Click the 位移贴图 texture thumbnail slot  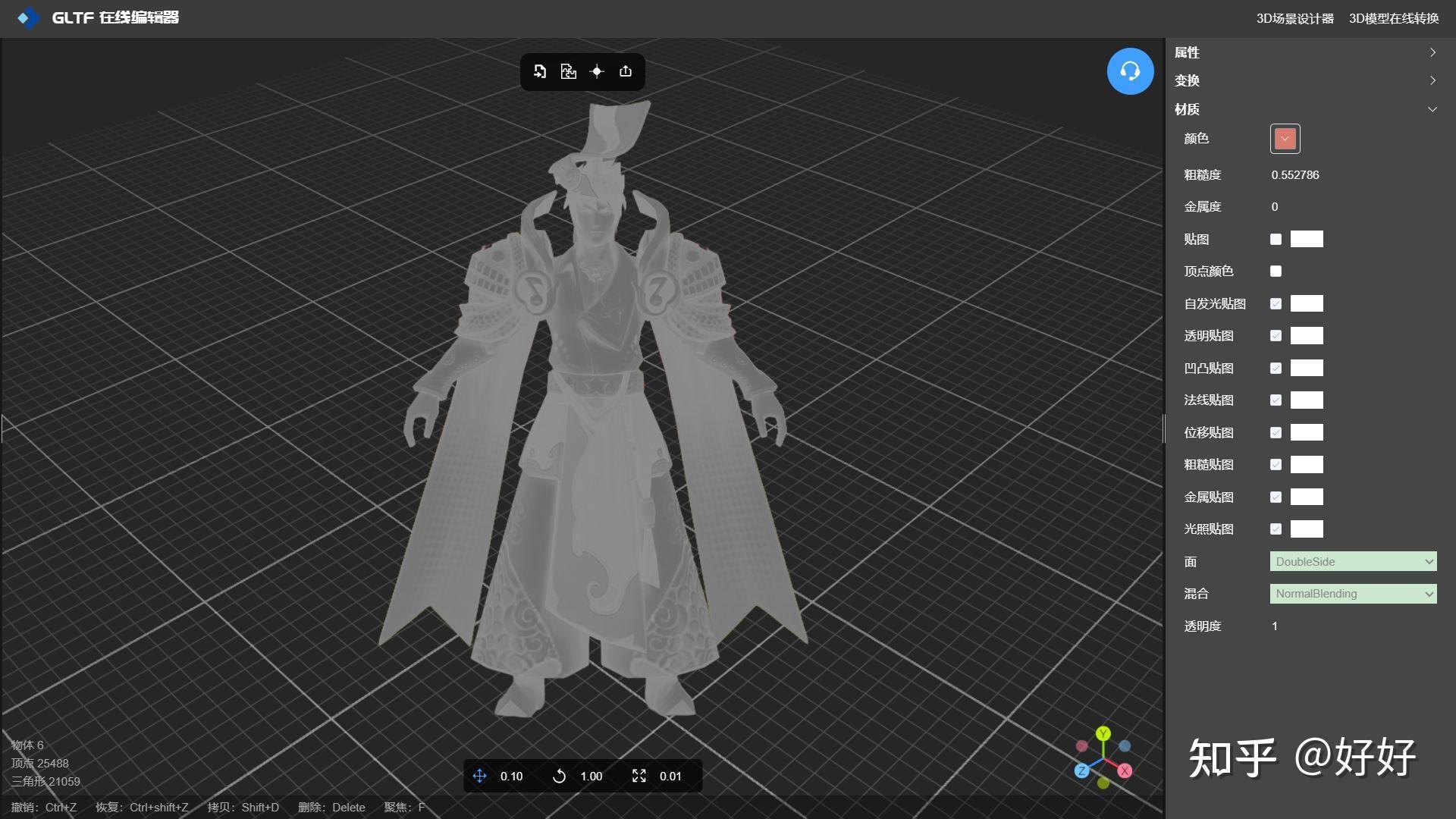click(x=1307, y=432)
